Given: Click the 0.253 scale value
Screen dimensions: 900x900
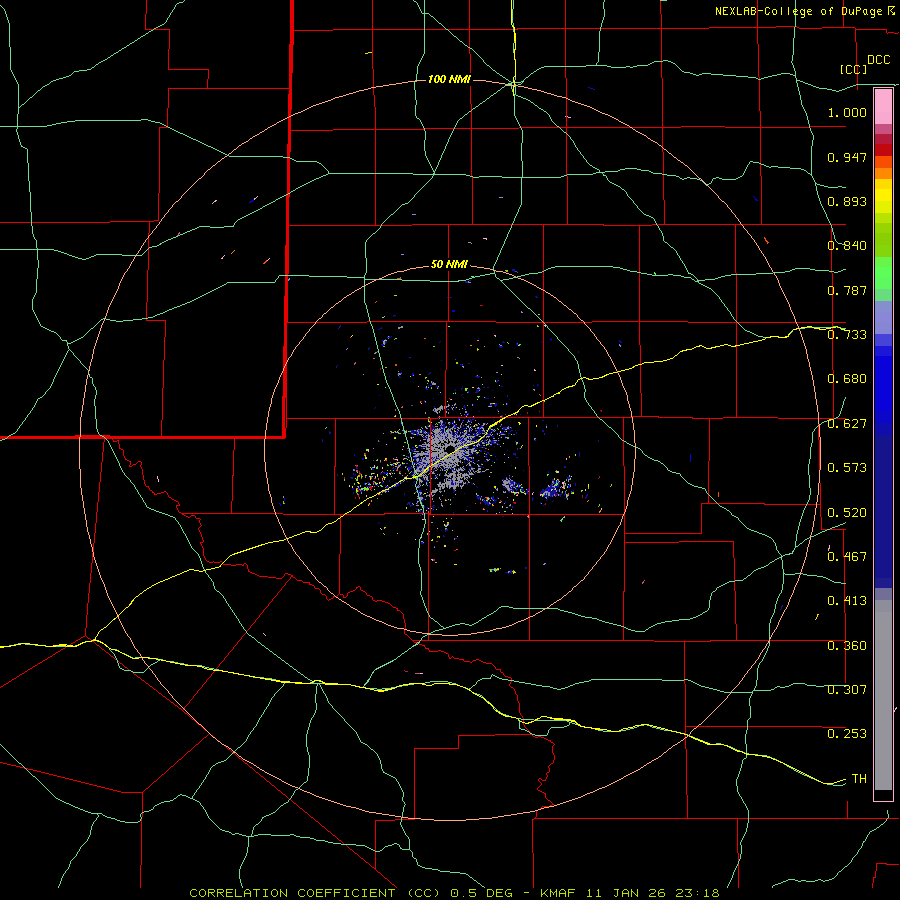Looking at the screenshot, I should (847, 734).
